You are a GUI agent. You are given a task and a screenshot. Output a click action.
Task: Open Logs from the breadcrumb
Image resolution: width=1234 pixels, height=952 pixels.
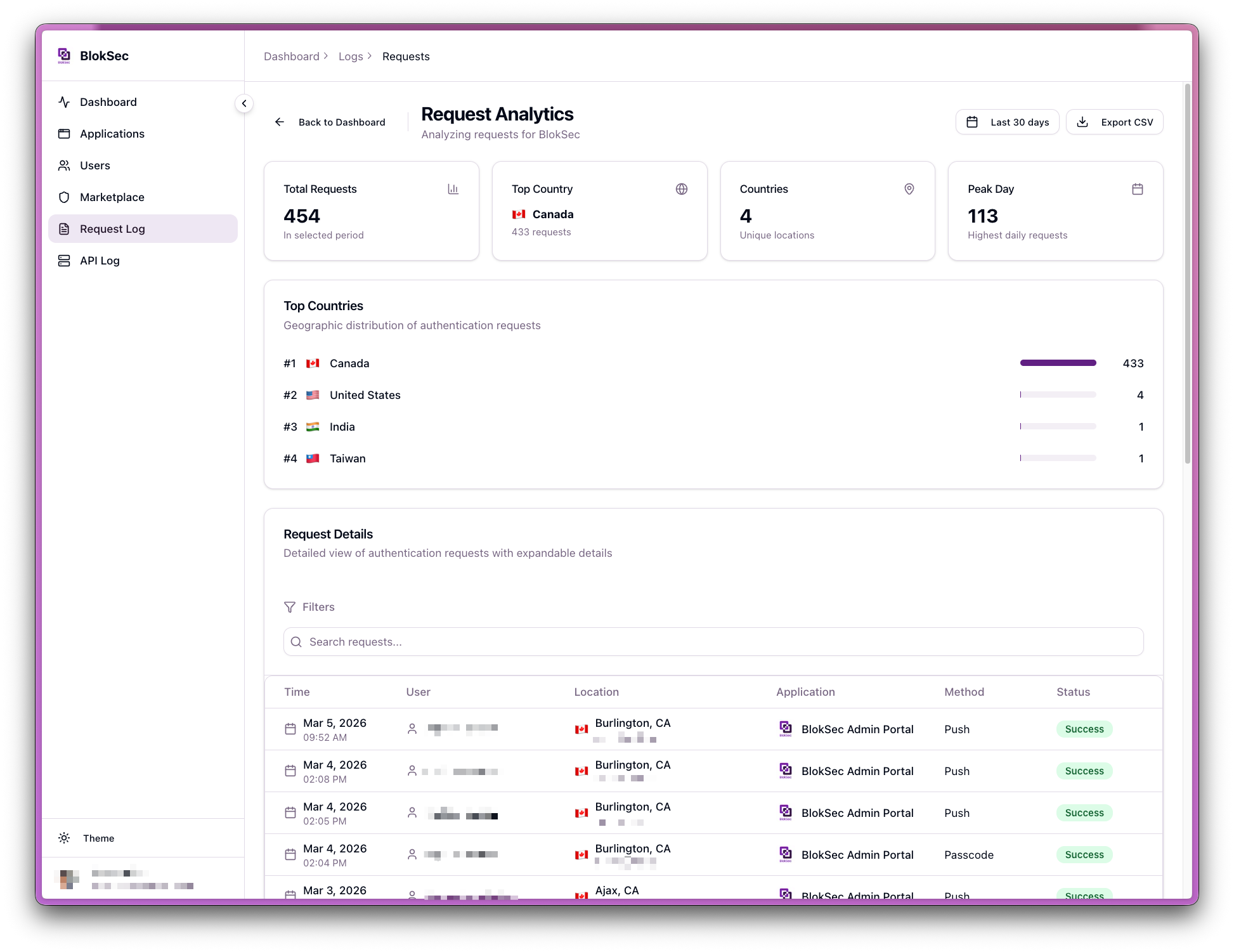coord(351,56)
